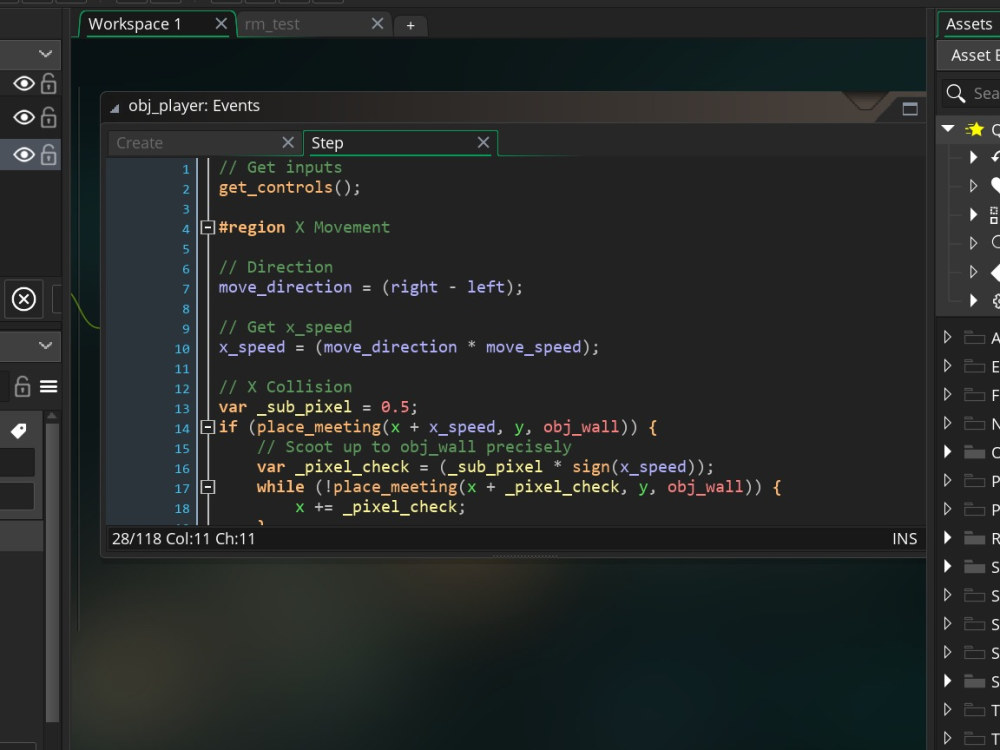The image size is (1000, 750).
Task: Close the Create event tab
Action: (x=288, y=142)
